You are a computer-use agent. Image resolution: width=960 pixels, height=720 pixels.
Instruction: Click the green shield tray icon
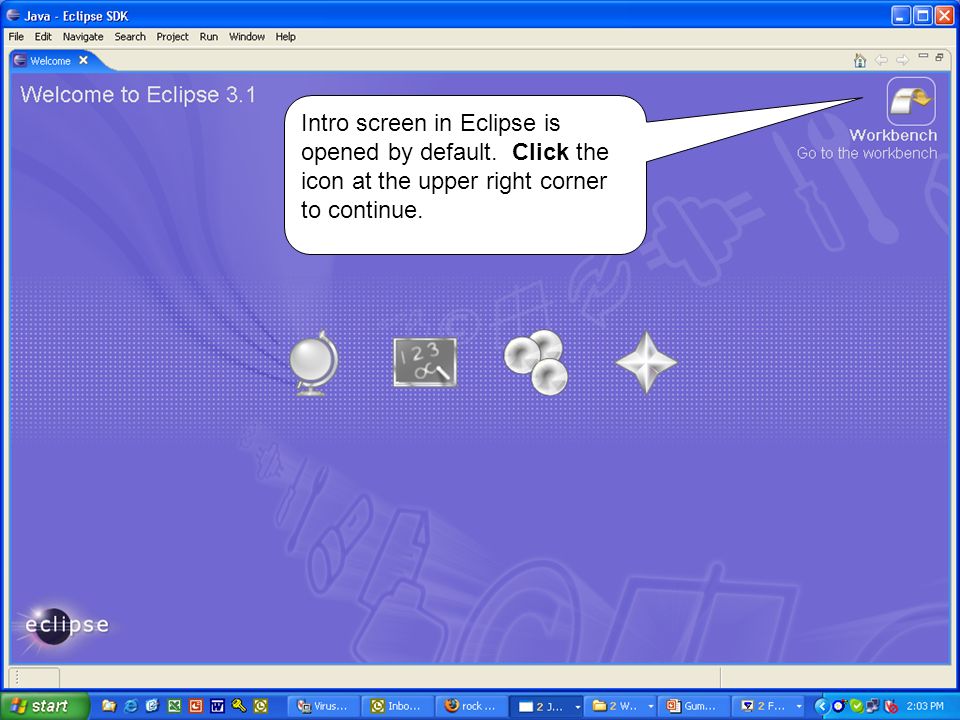tap(856, 706)
